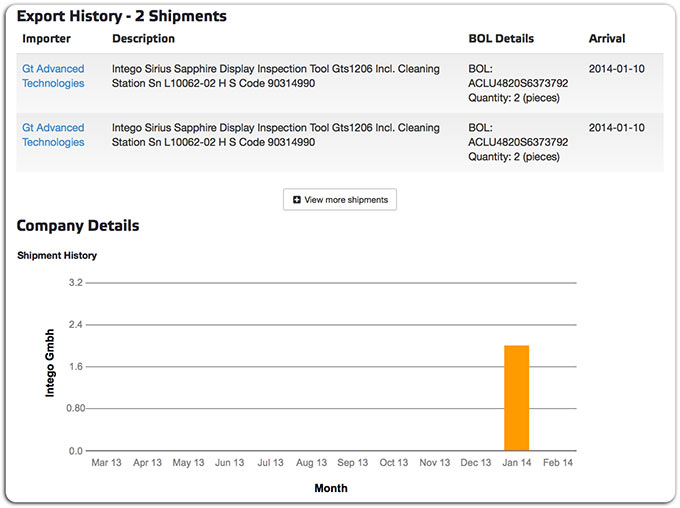Open Gt Advanced Technologies link in first shipment row

[x=53, y=76]
